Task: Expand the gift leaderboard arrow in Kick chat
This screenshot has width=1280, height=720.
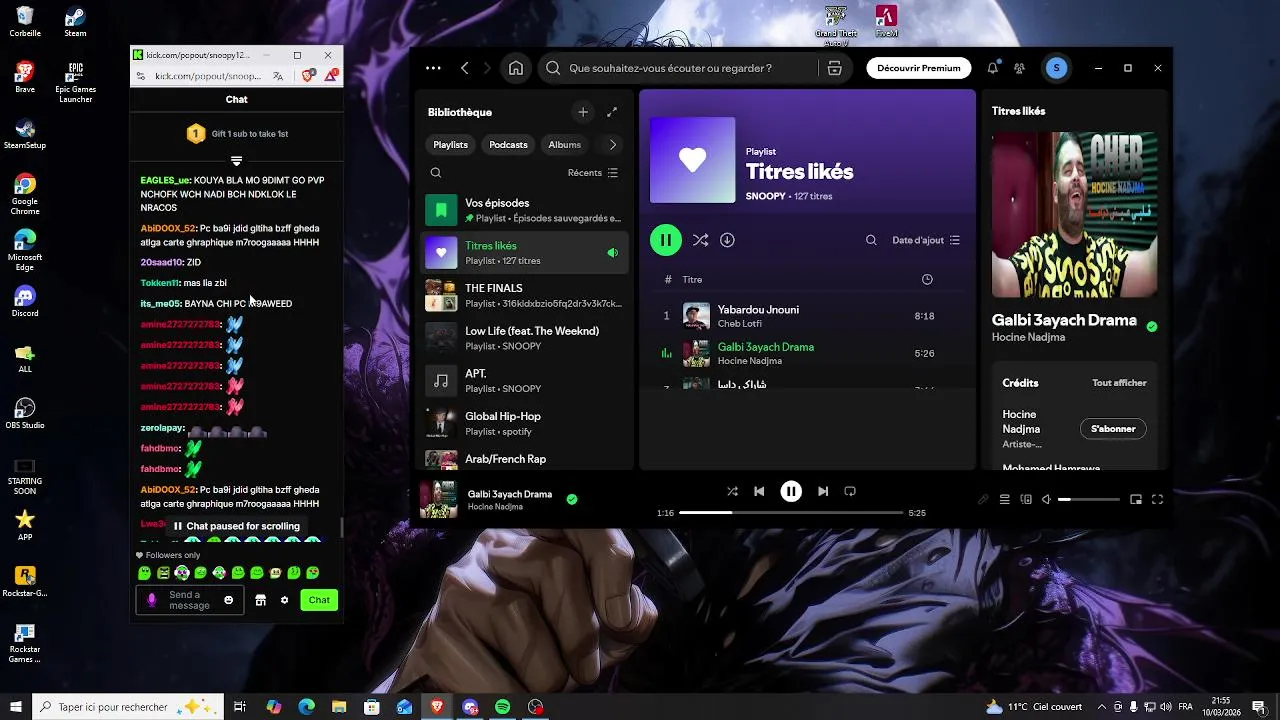Action: click(236, 160)
